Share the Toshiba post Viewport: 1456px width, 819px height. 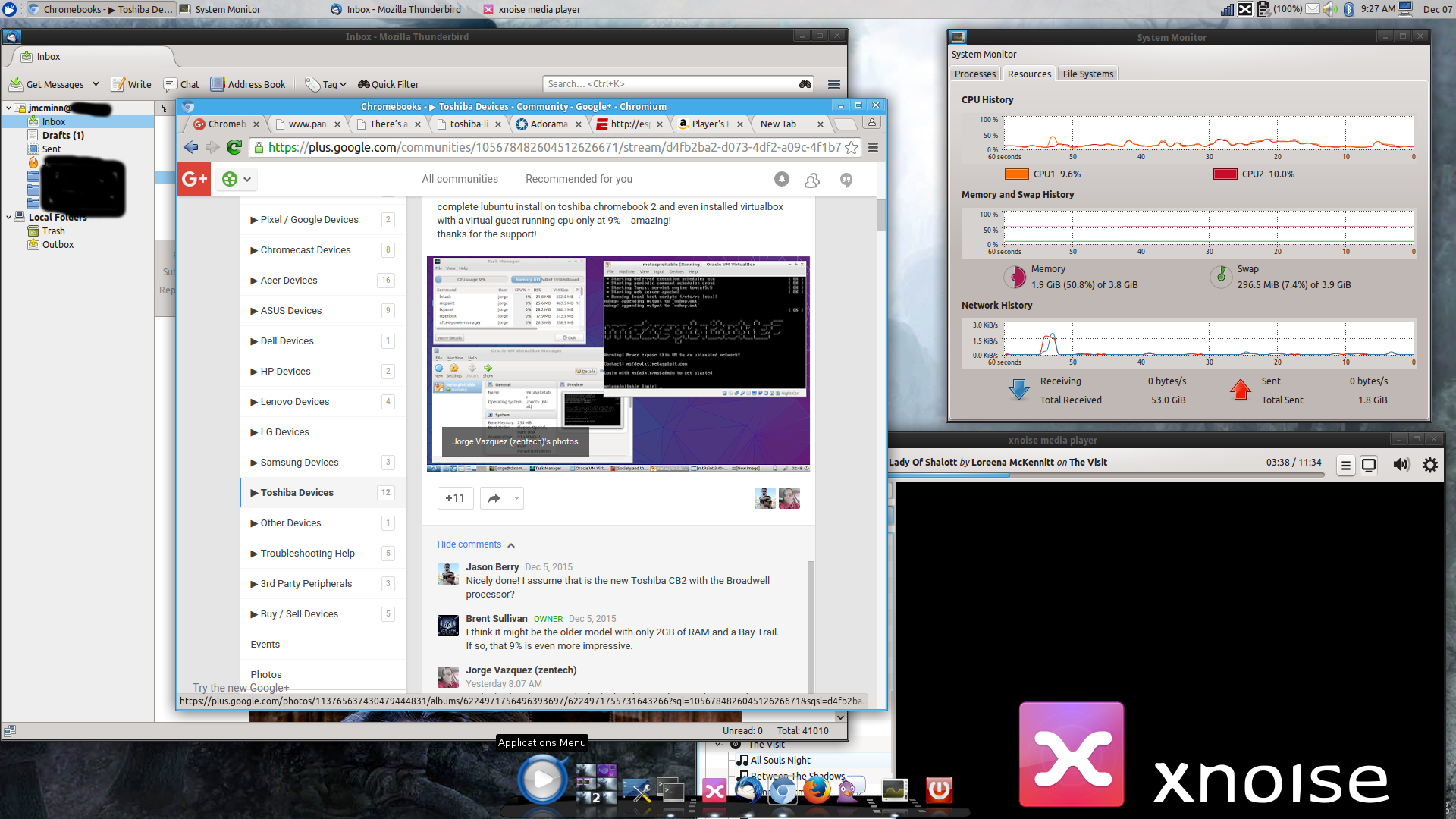[494, 498]
